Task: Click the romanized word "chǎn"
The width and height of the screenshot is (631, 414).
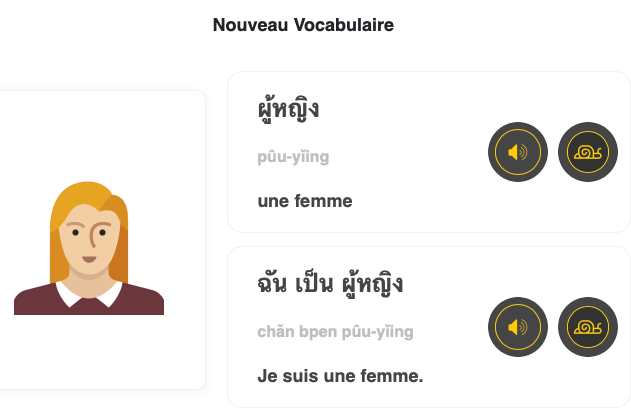Action: click(277, 332)
